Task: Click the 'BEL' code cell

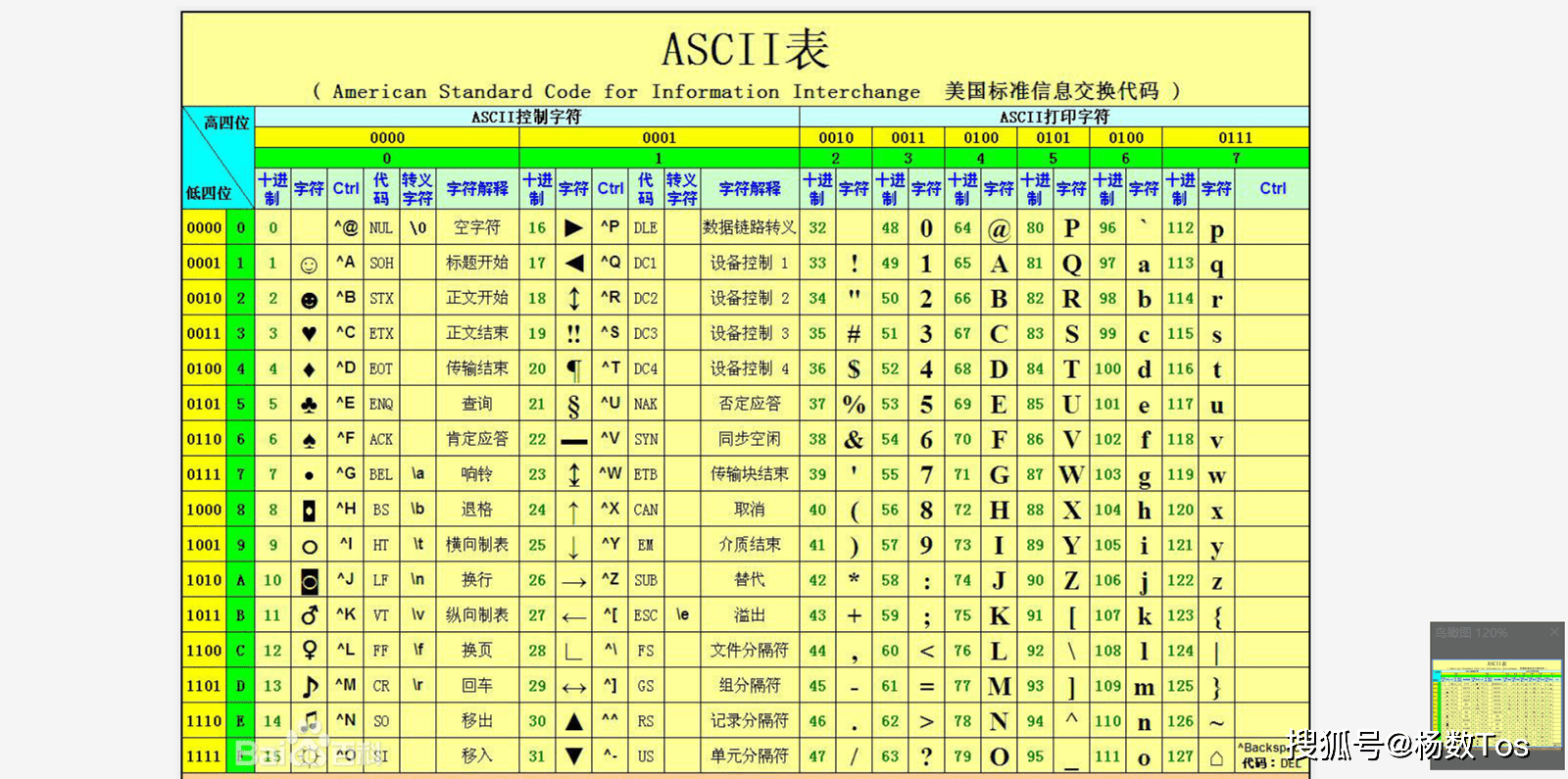Action: pos(381,474)
